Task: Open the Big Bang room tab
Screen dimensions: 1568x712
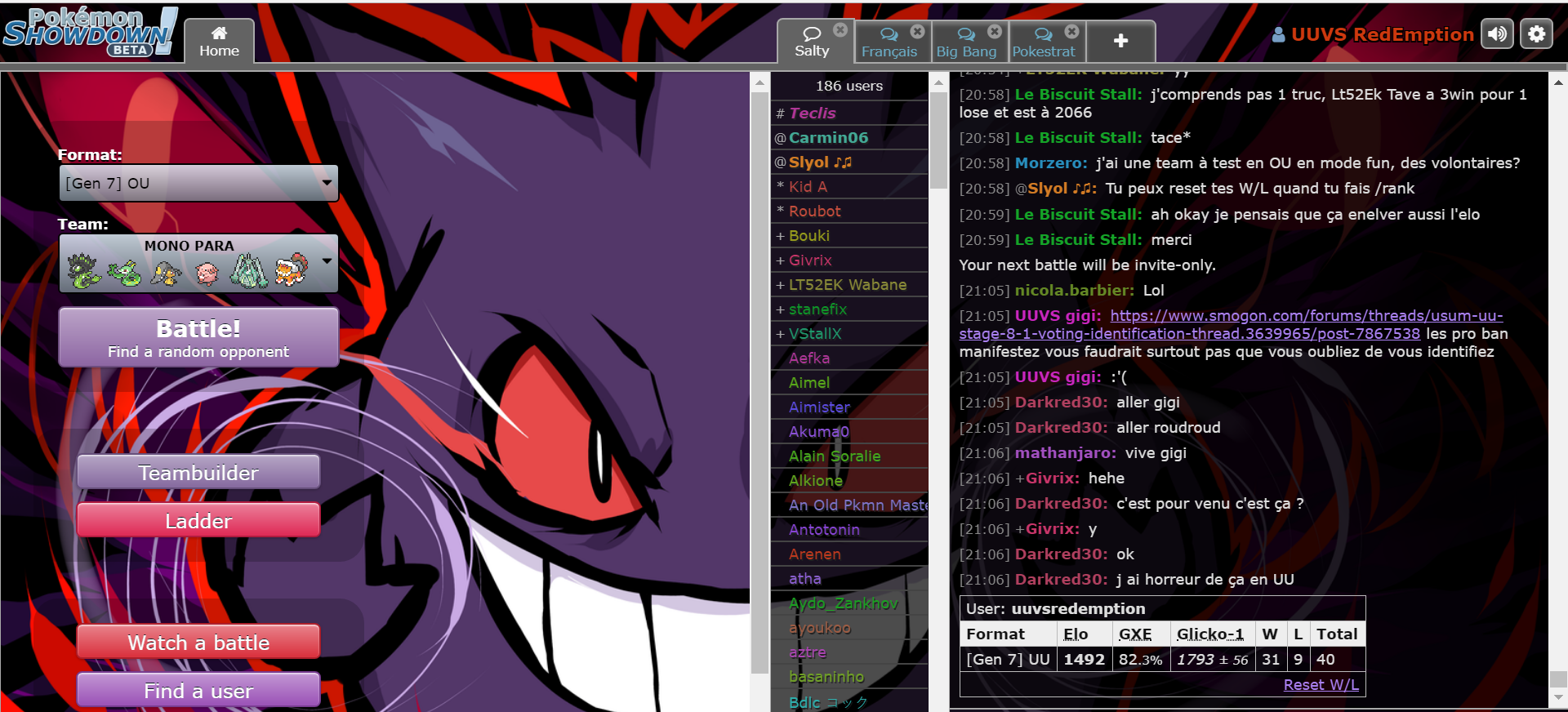Action: pos(966,42)
